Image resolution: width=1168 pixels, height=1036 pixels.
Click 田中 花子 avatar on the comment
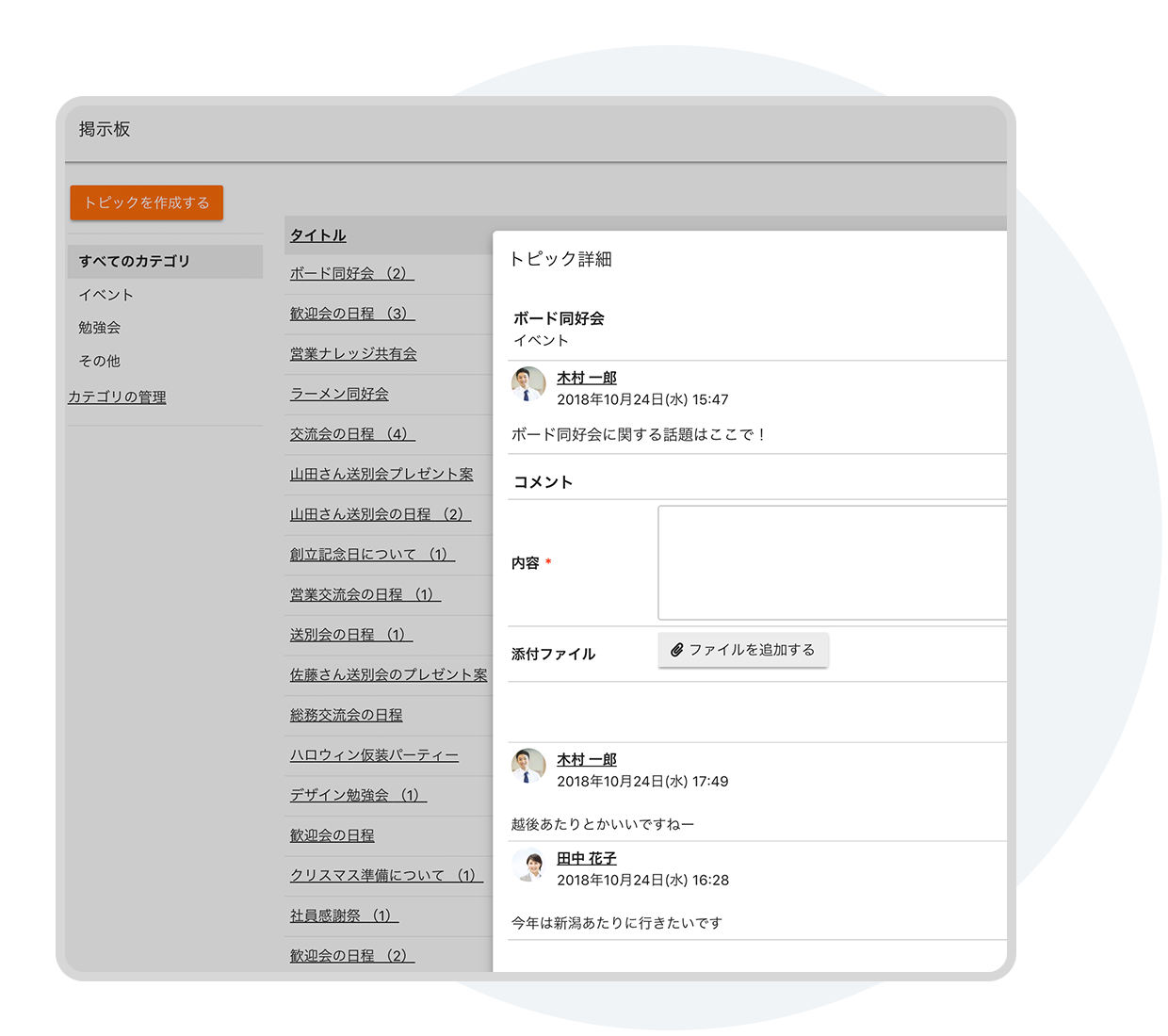coord(528,865)
